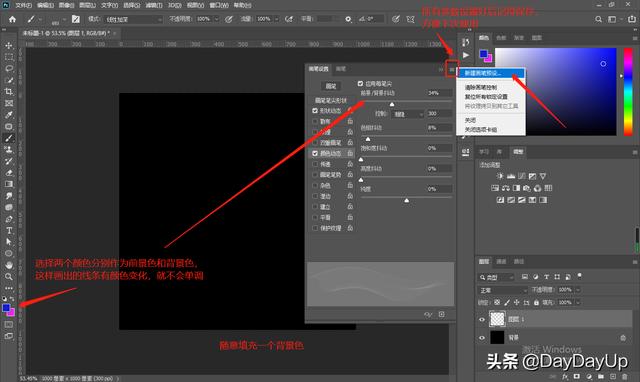Open the painting Mode dropdown in options bar

[133, 19]
